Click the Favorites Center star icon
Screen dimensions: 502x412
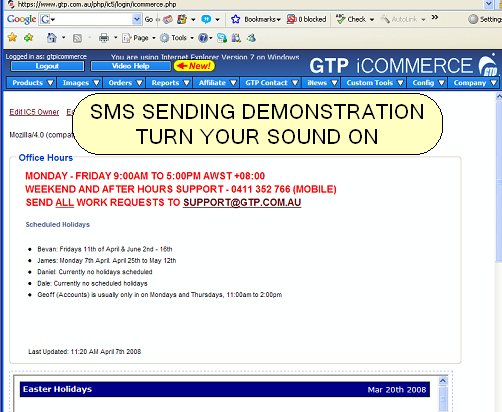[12, 37]
